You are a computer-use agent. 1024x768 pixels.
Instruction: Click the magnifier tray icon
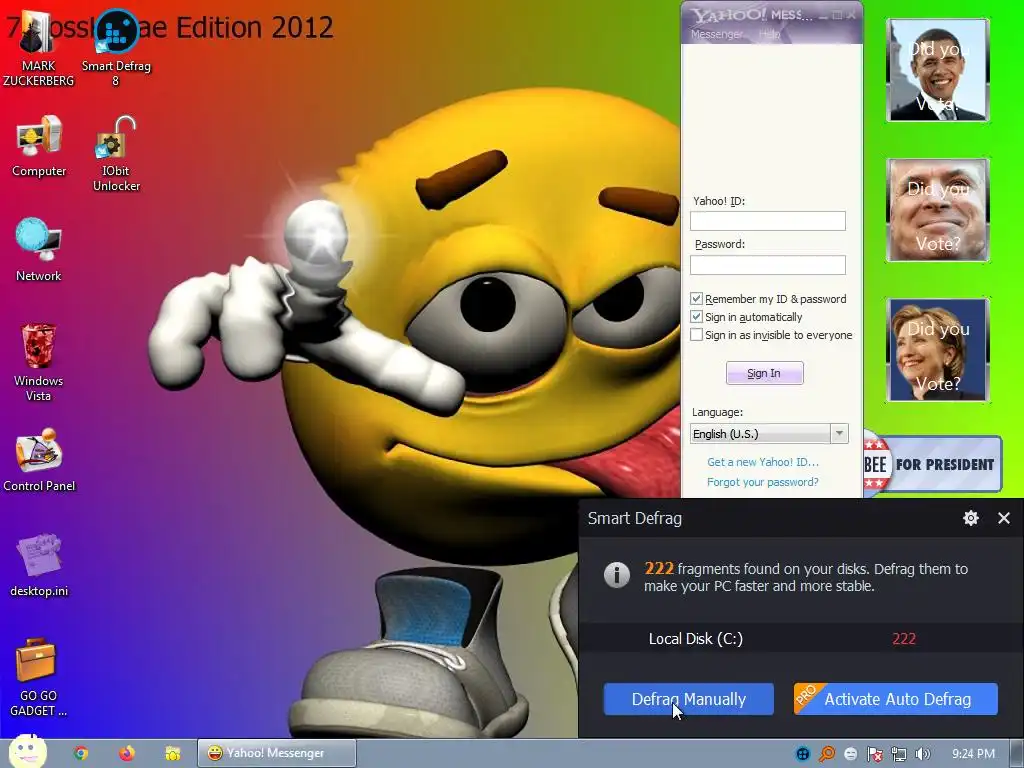tap(827, 754)
